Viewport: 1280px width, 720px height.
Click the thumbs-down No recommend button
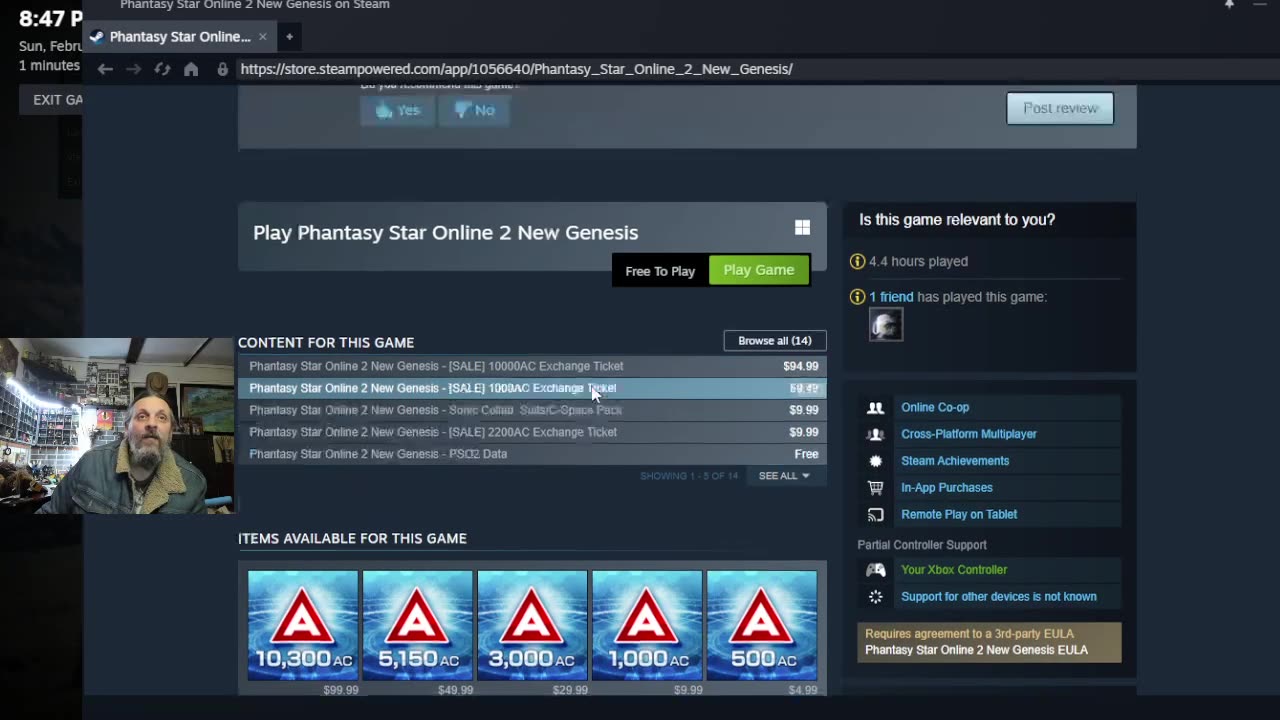click(474, 110)
